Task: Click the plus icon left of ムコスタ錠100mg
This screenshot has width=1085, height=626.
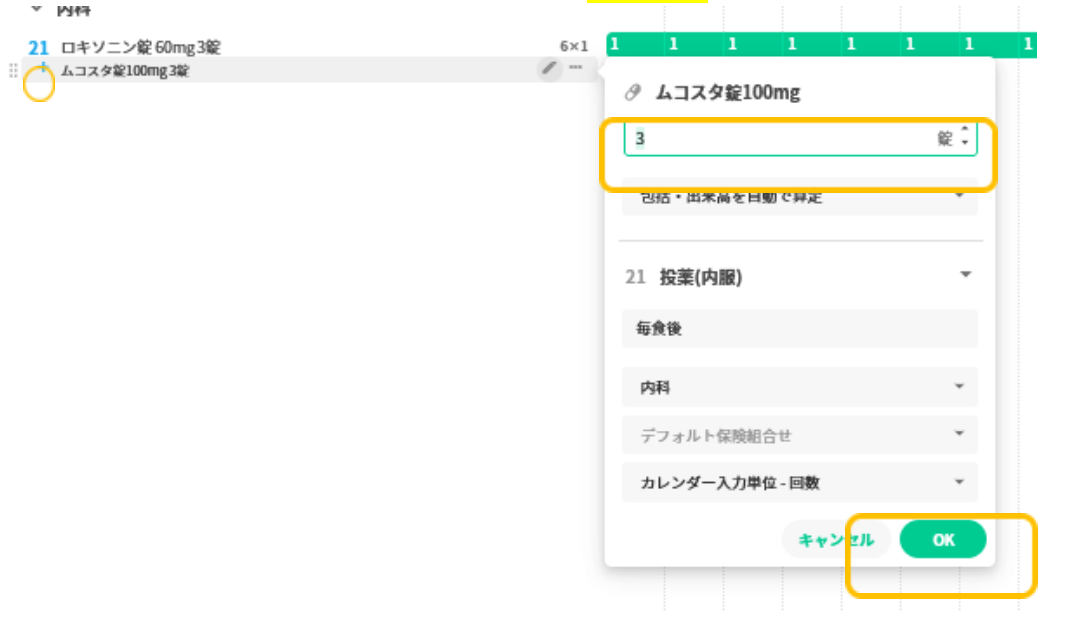Action: [x=43, y=68]
